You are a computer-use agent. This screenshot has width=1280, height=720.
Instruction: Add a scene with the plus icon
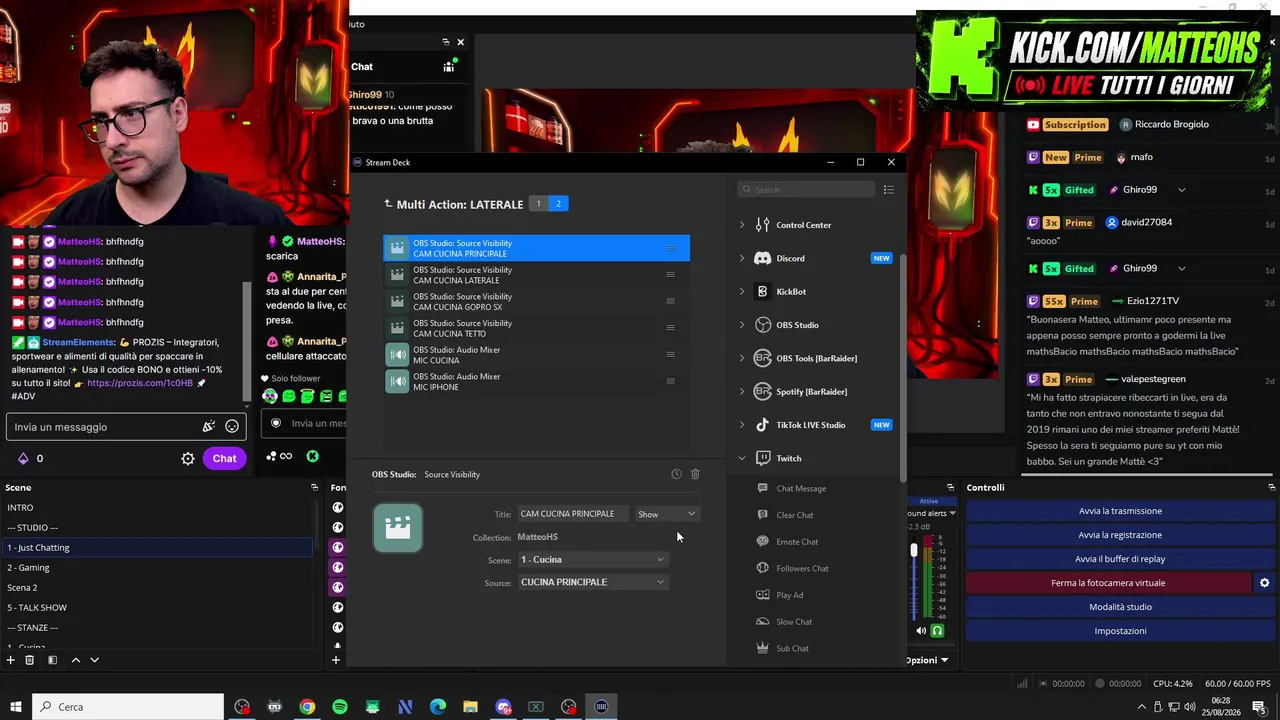(x=11, y=660)
